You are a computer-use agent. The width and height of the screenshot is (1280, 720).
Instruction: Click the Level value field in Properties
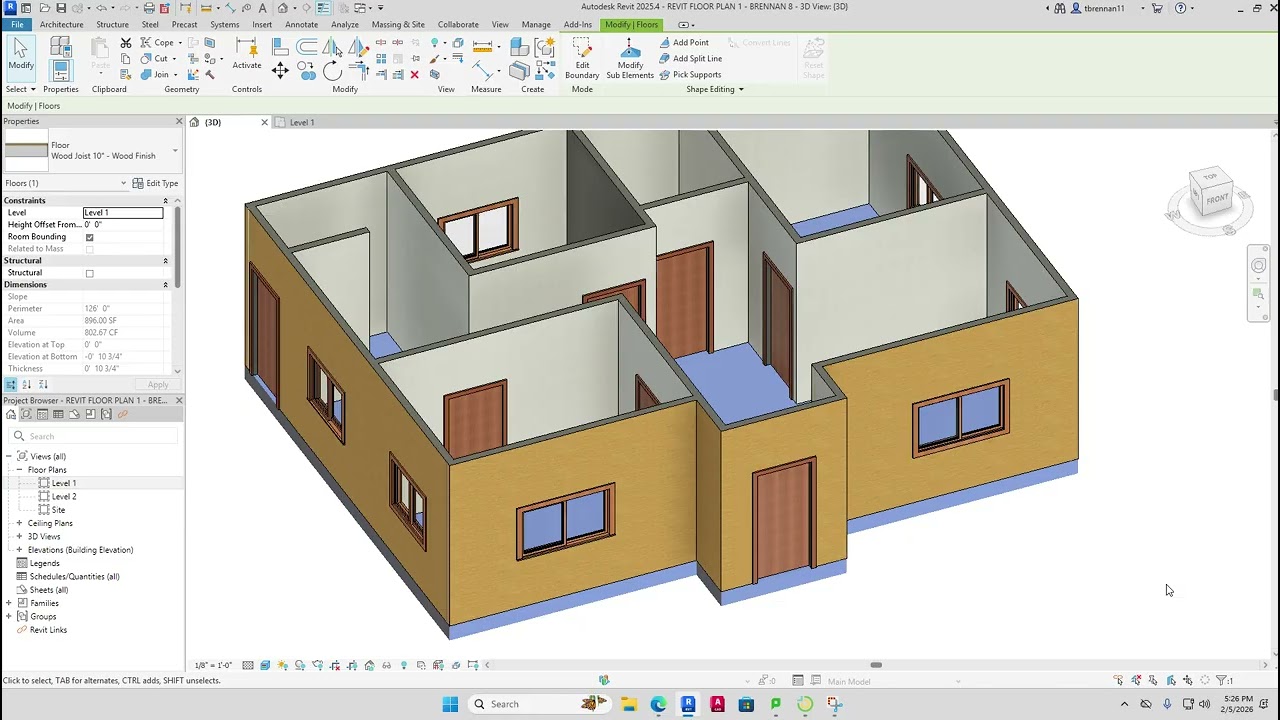click(x=123, y=213)
